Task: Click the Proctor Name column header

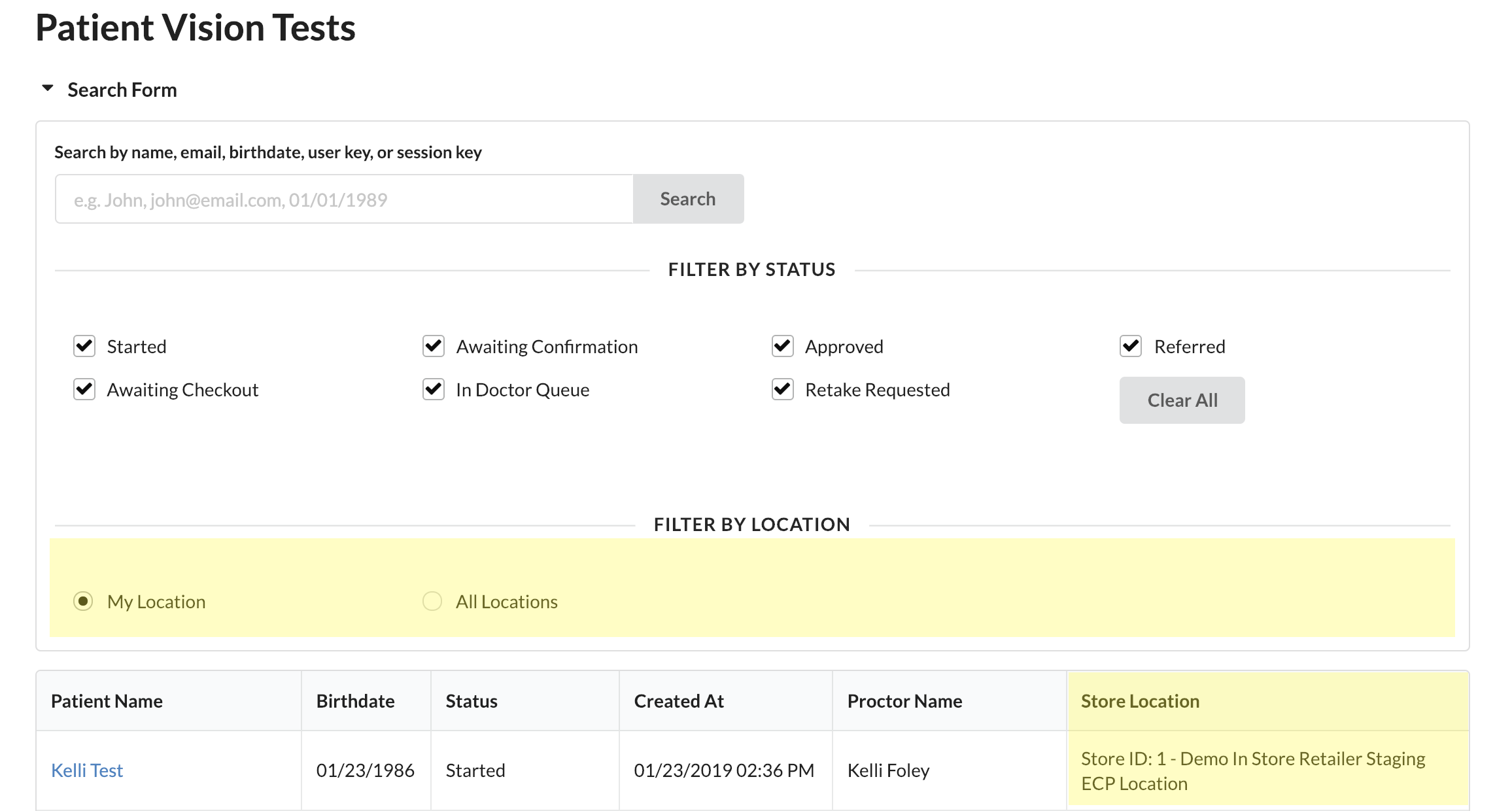Action: click(904, 701)
